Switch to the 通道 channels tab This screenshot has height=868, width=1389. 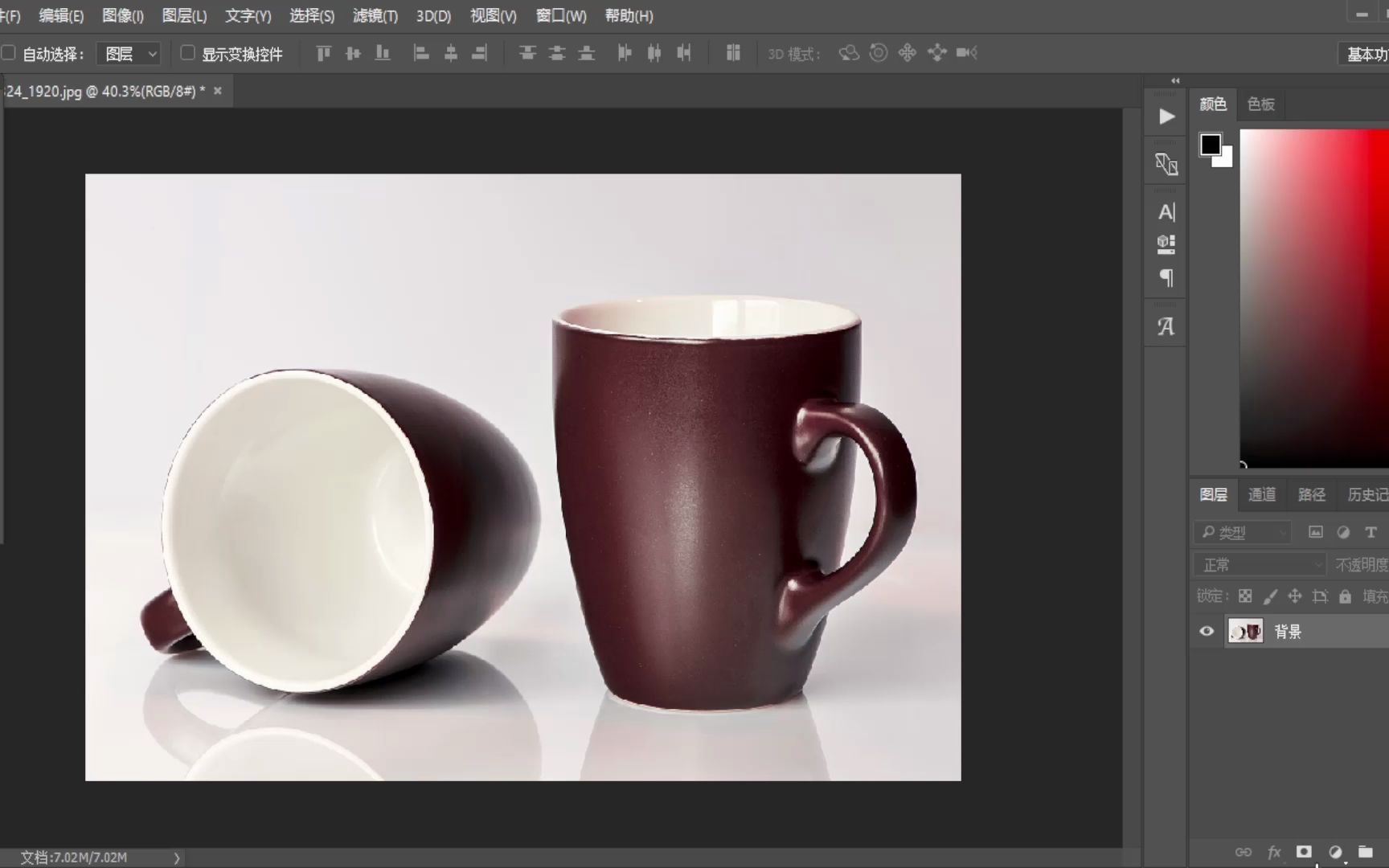pyautogui.click(x=1261, y=494)
